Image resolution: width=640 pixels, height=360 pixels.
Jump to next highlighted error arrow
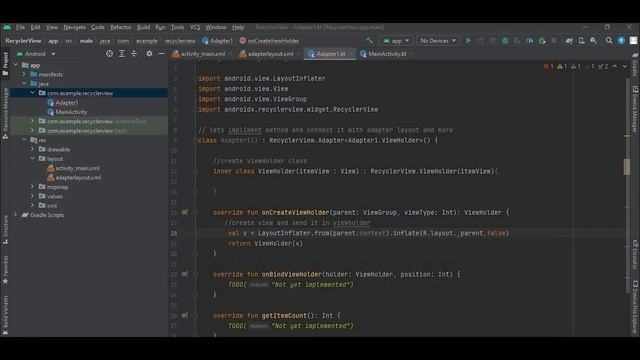(624, 66)
